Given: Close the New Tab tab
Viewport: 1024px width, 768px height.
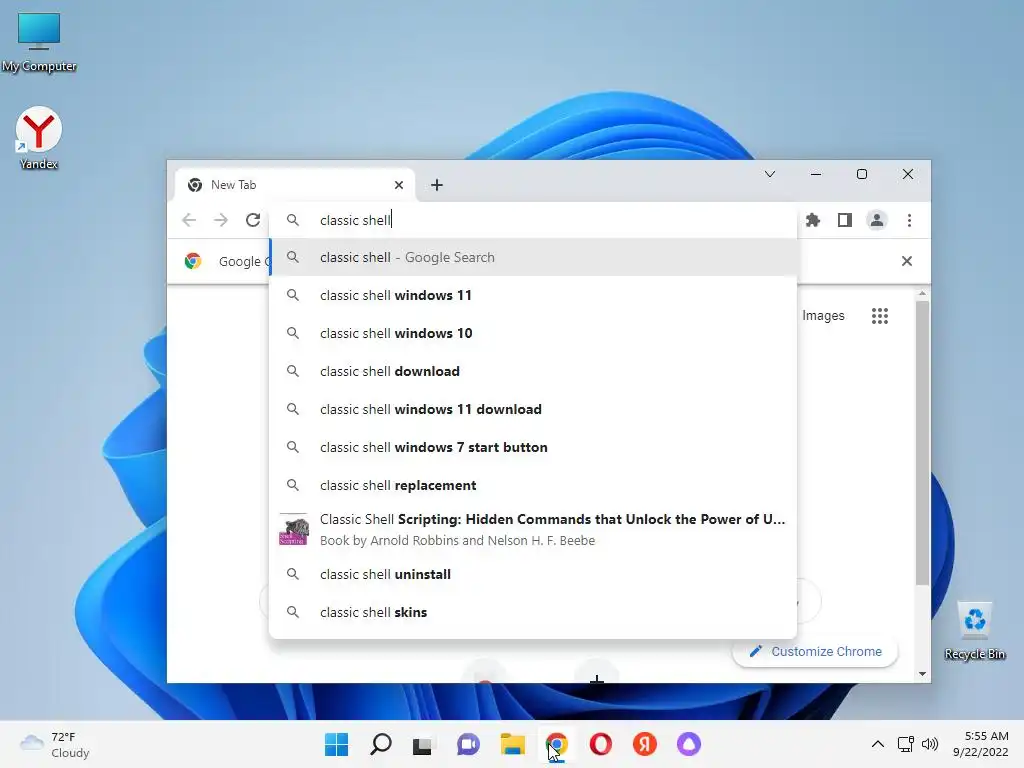Looking at the screenshot, I should pyautogui.click(x=399, y=185).
